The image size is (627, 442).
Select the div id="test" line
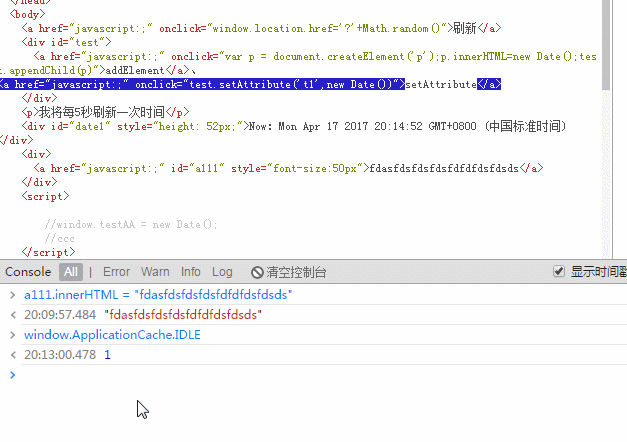pos(66,42)
